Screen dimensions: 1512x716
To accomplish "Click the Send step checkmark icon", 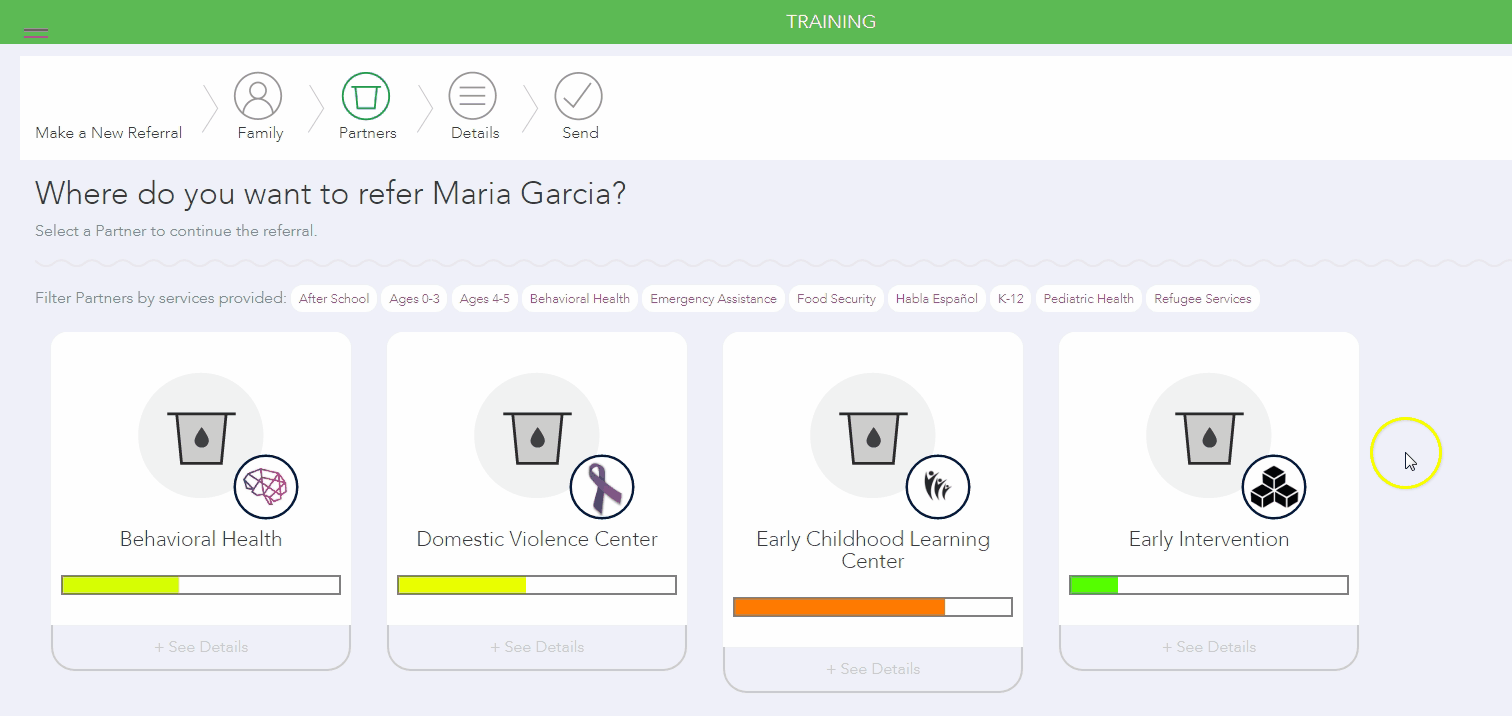I will pos(579,96).
